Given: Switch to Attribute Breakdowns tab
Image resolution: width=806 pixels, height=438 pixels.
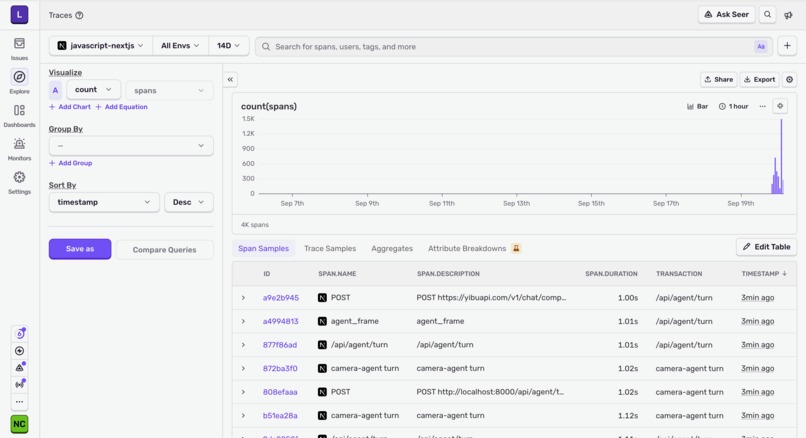Looking at the screenshot, I should click(467, 248).
